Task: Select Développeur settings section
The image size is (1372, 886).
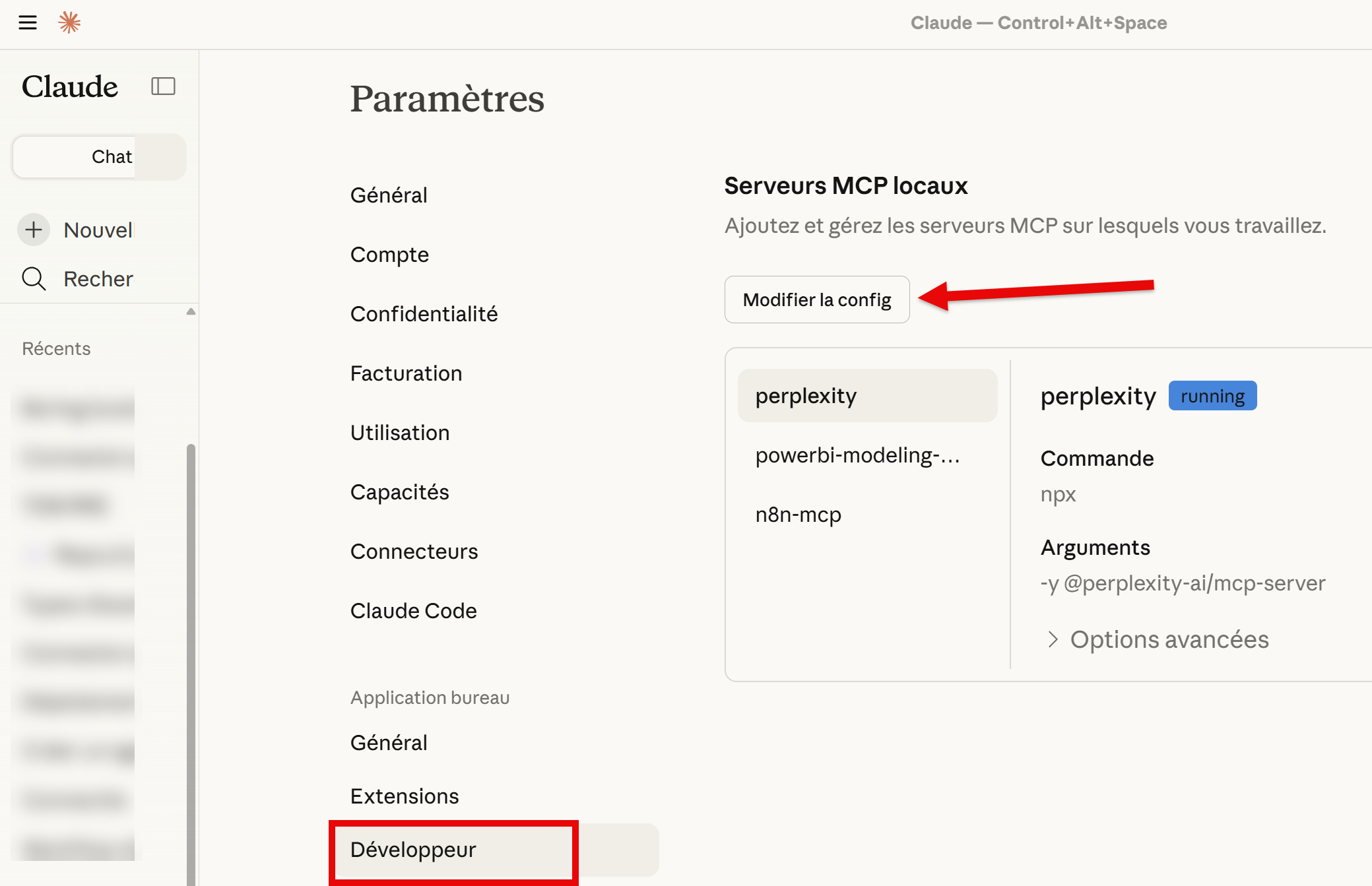Action: [413, 850]
